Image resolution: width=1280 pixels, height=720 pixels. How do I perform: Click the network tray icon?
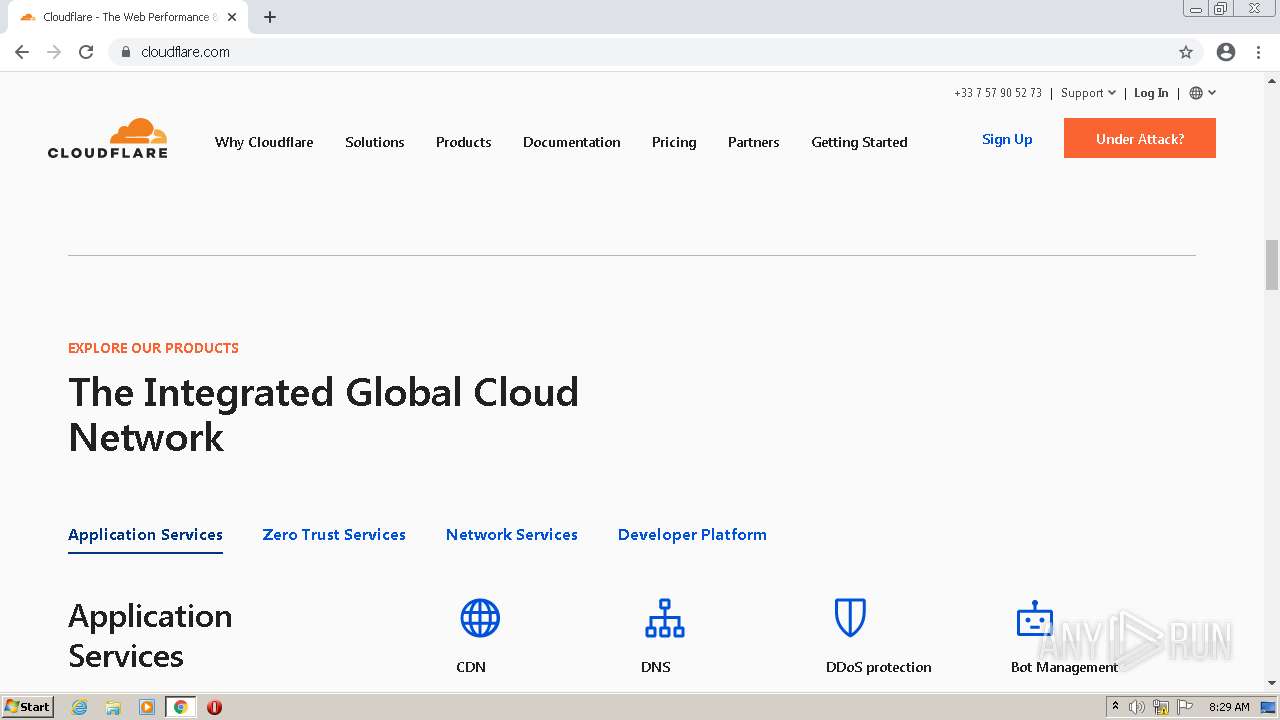tap(1161, 707)
